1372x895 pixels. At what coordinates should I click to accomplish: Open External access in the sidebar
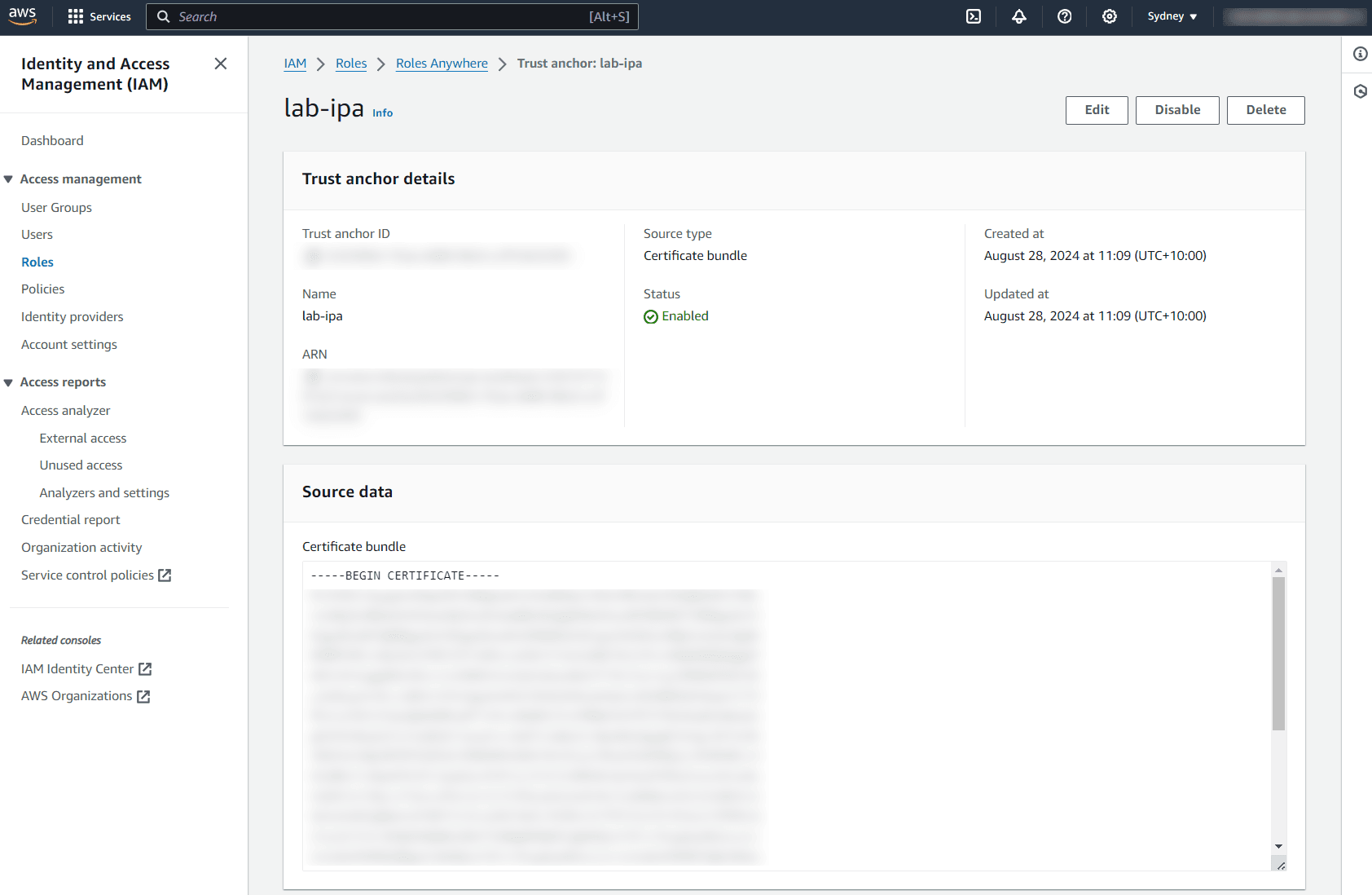83,439
